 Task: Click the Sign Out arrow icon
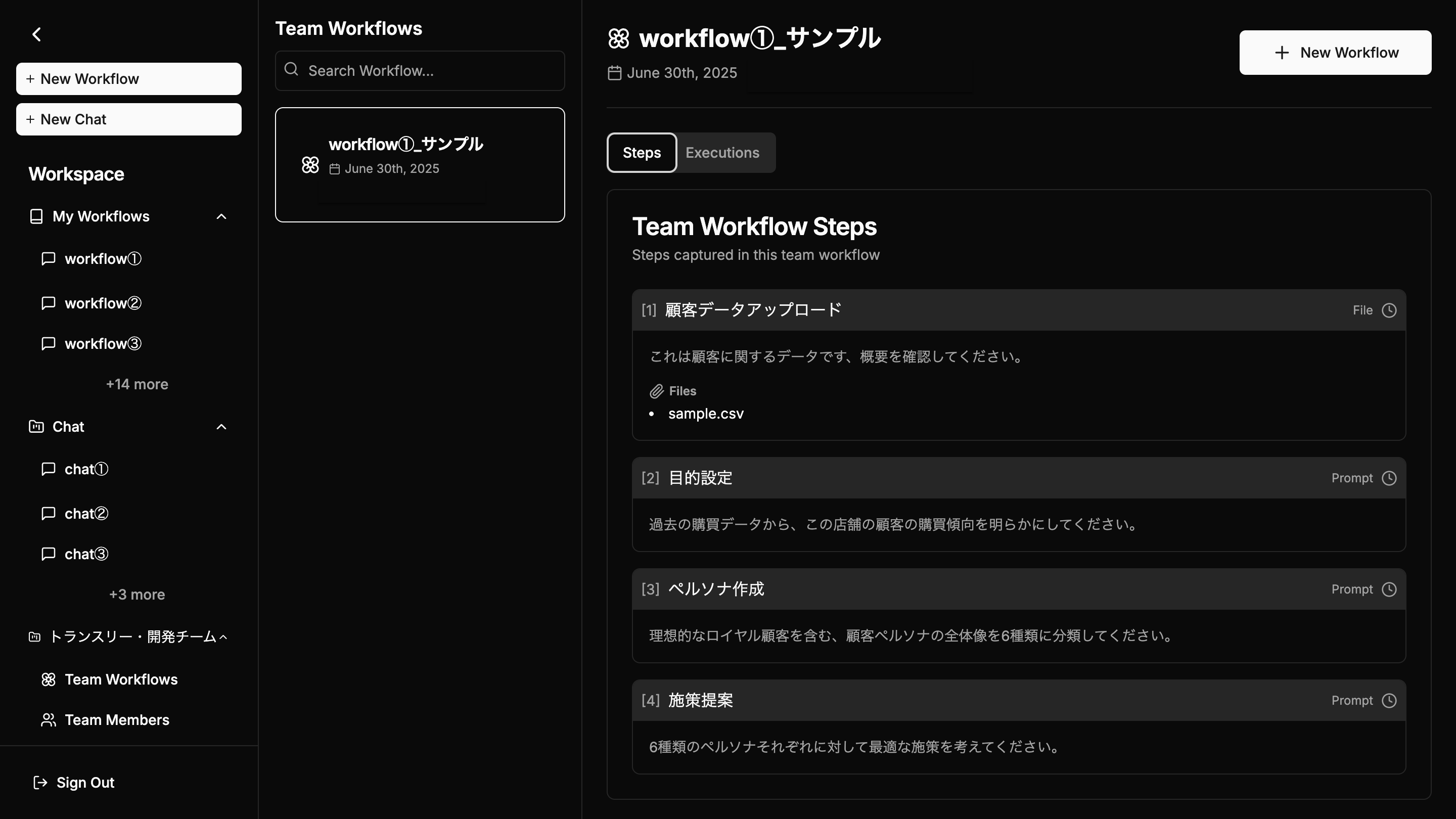tap(40, 783)
